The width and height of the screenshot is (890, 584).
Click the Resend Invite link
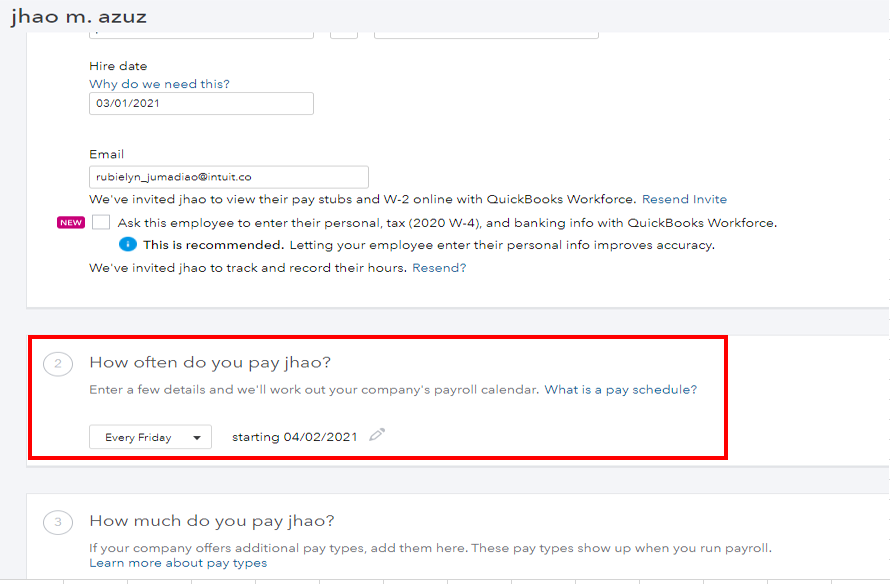(684, 199)
